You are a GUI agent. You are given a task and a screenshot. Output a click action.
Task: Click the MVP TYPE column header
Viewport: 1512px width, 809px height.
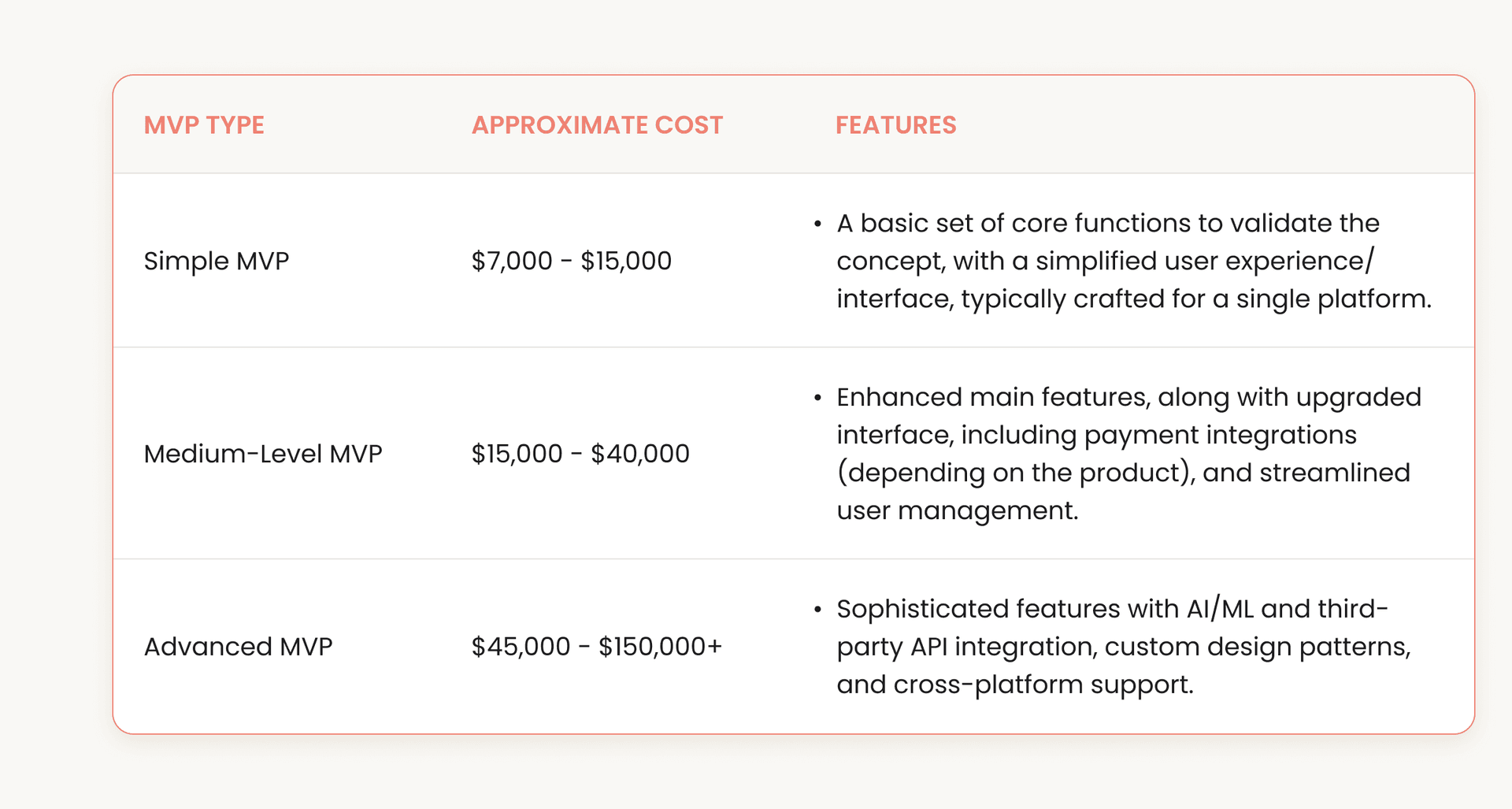[x=204, y=125]
